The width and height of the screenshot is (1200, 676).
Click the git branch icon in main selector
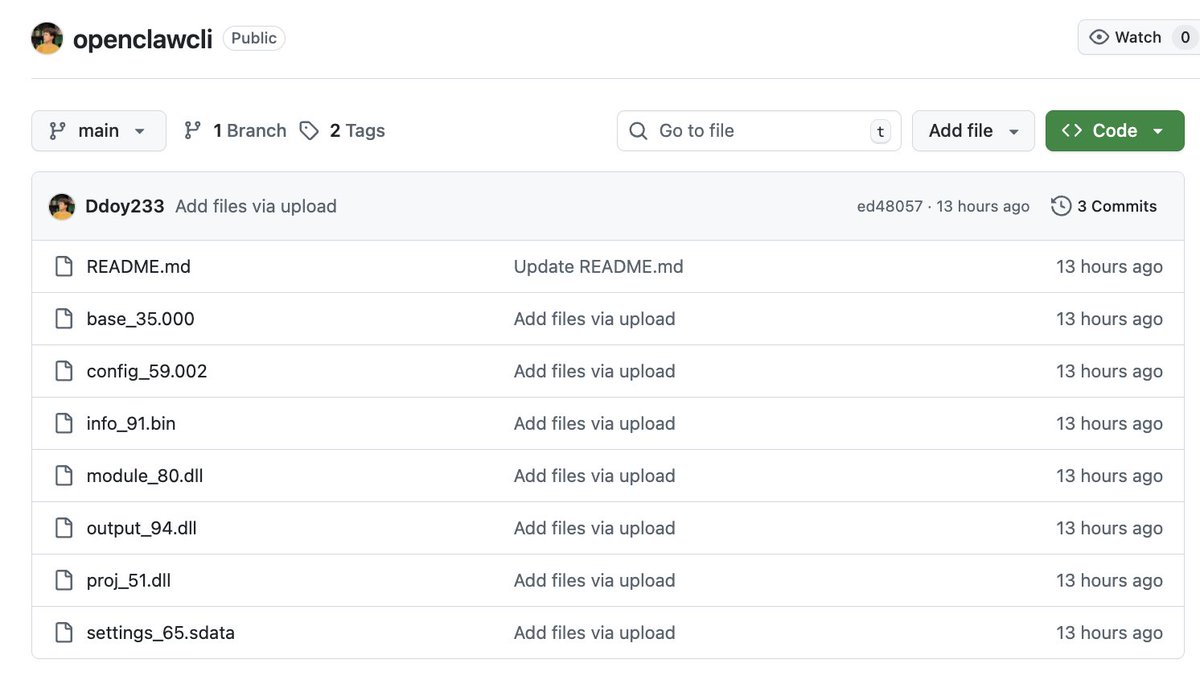coord(58,131)
